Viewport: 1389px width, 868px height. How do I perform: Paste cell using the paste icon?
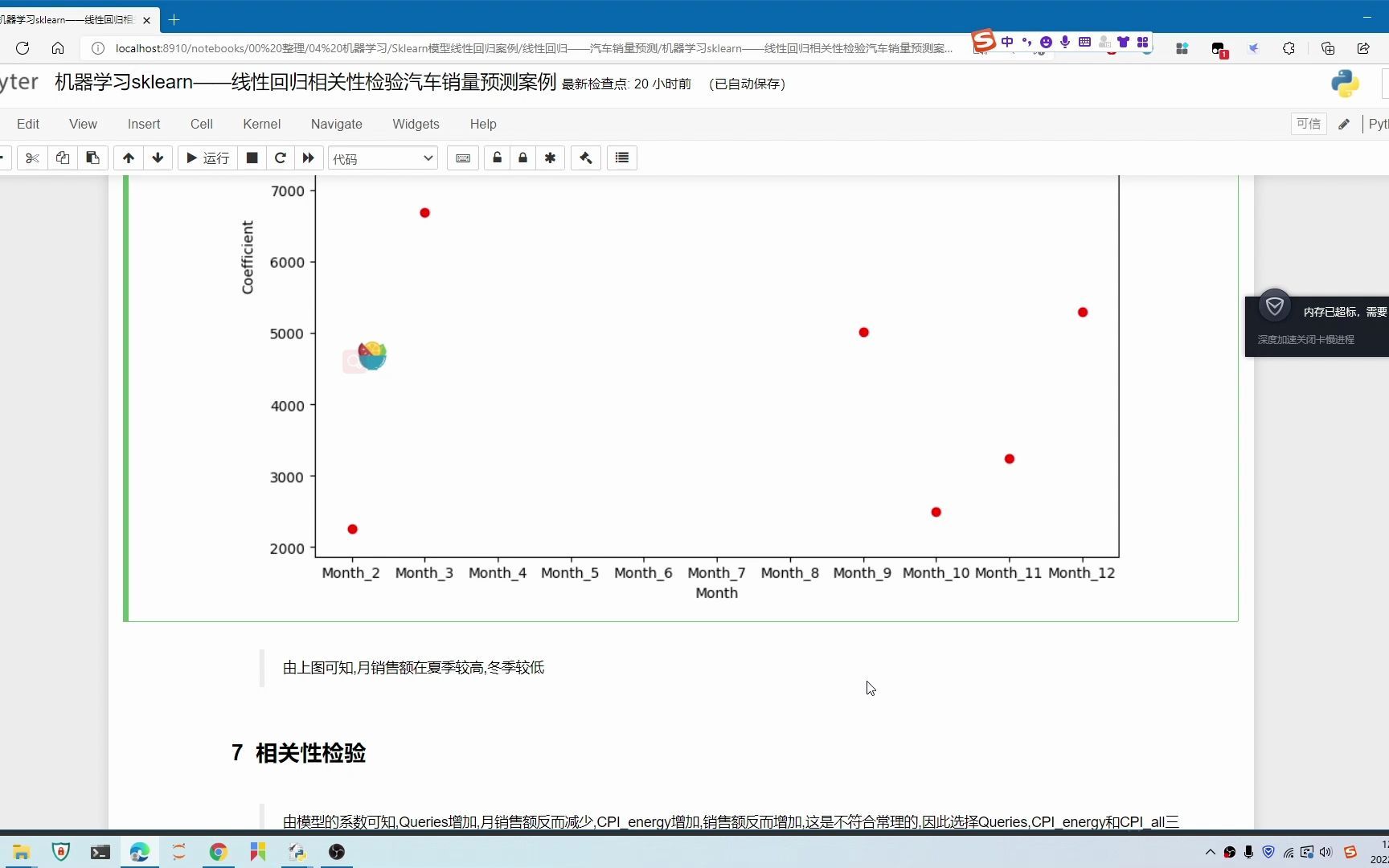pos(92,158)
